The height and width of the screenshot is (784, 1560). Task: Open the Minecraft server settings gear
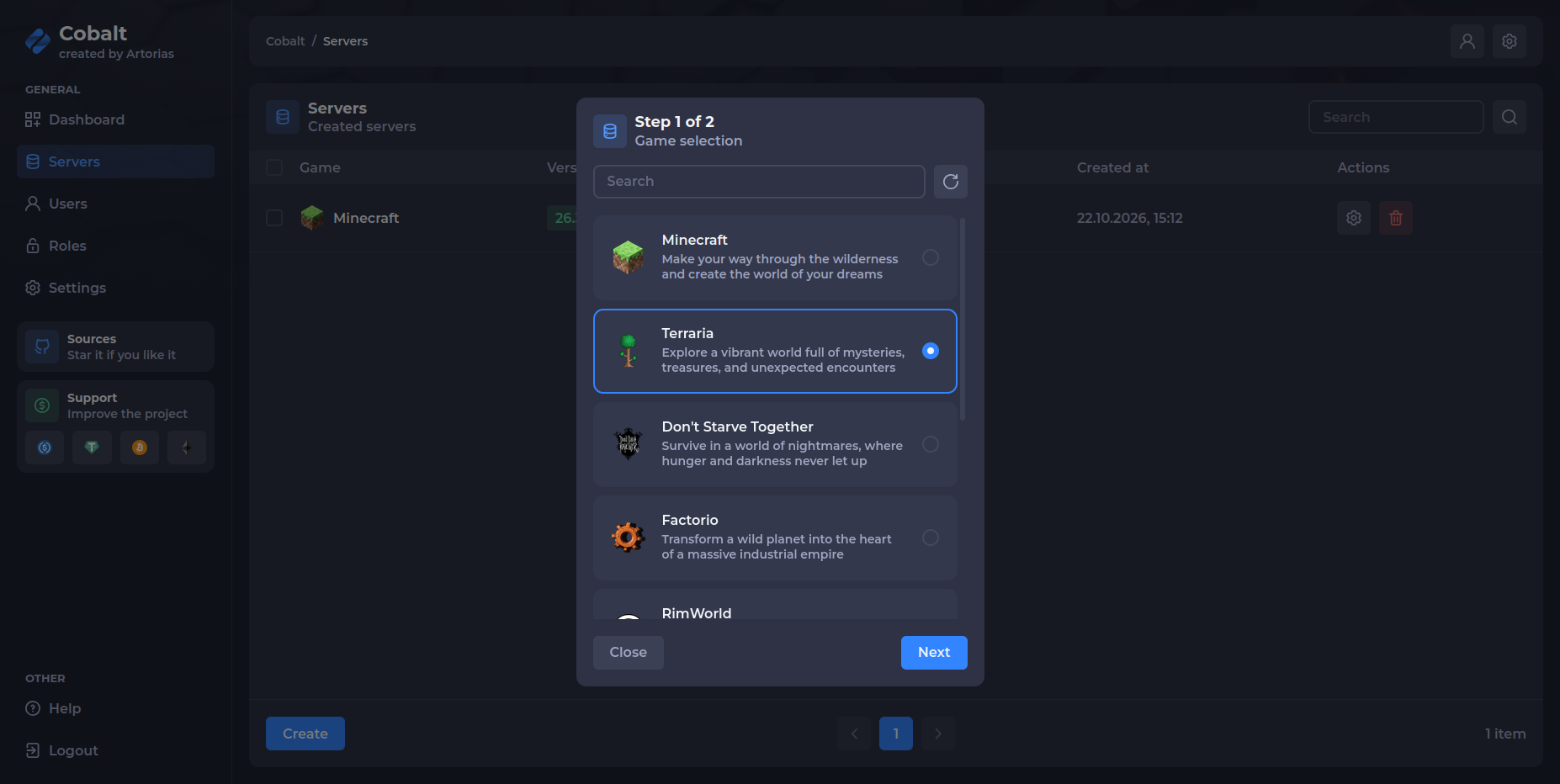pos(1354,218)
